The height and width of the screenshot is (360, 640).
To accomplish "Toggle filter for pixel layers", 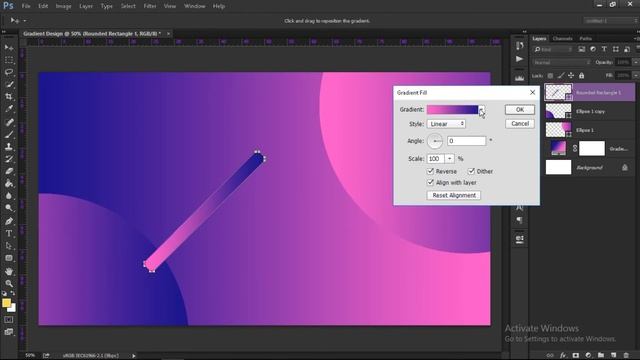I will click(x=582, y=49).
